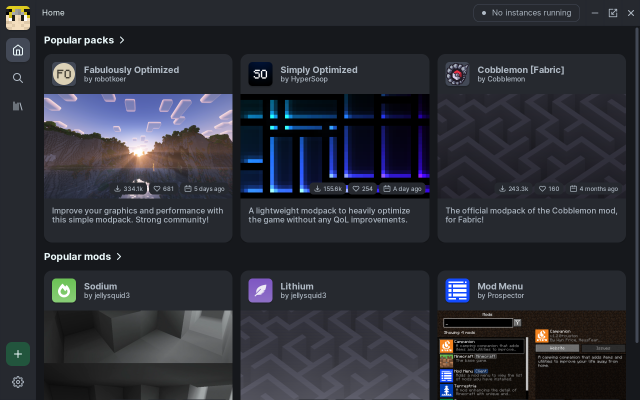Expand the Popular mods section chevron
Image resolution: width=640 pixels, height=400 pixels.
[x=119, y=257]
